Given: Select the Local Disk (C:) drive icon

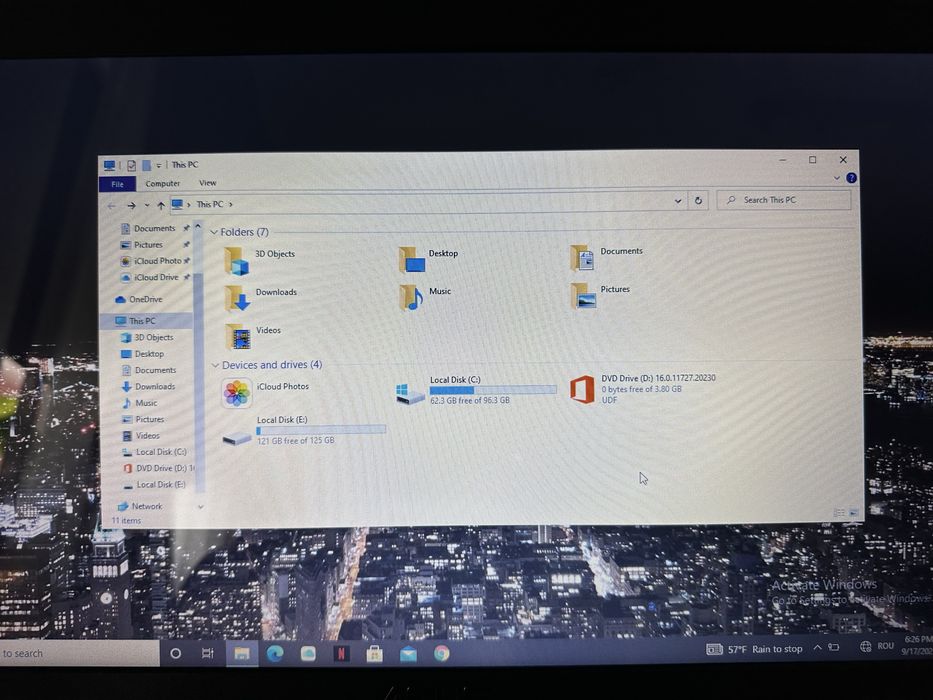Looking at the screenshot, I should (410, 395).
